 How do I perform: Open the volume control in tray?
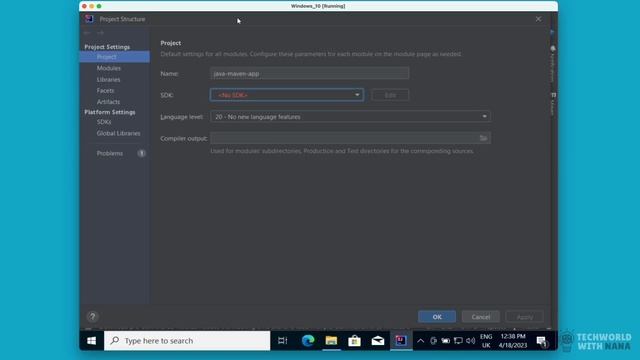[x=471, y=341]
